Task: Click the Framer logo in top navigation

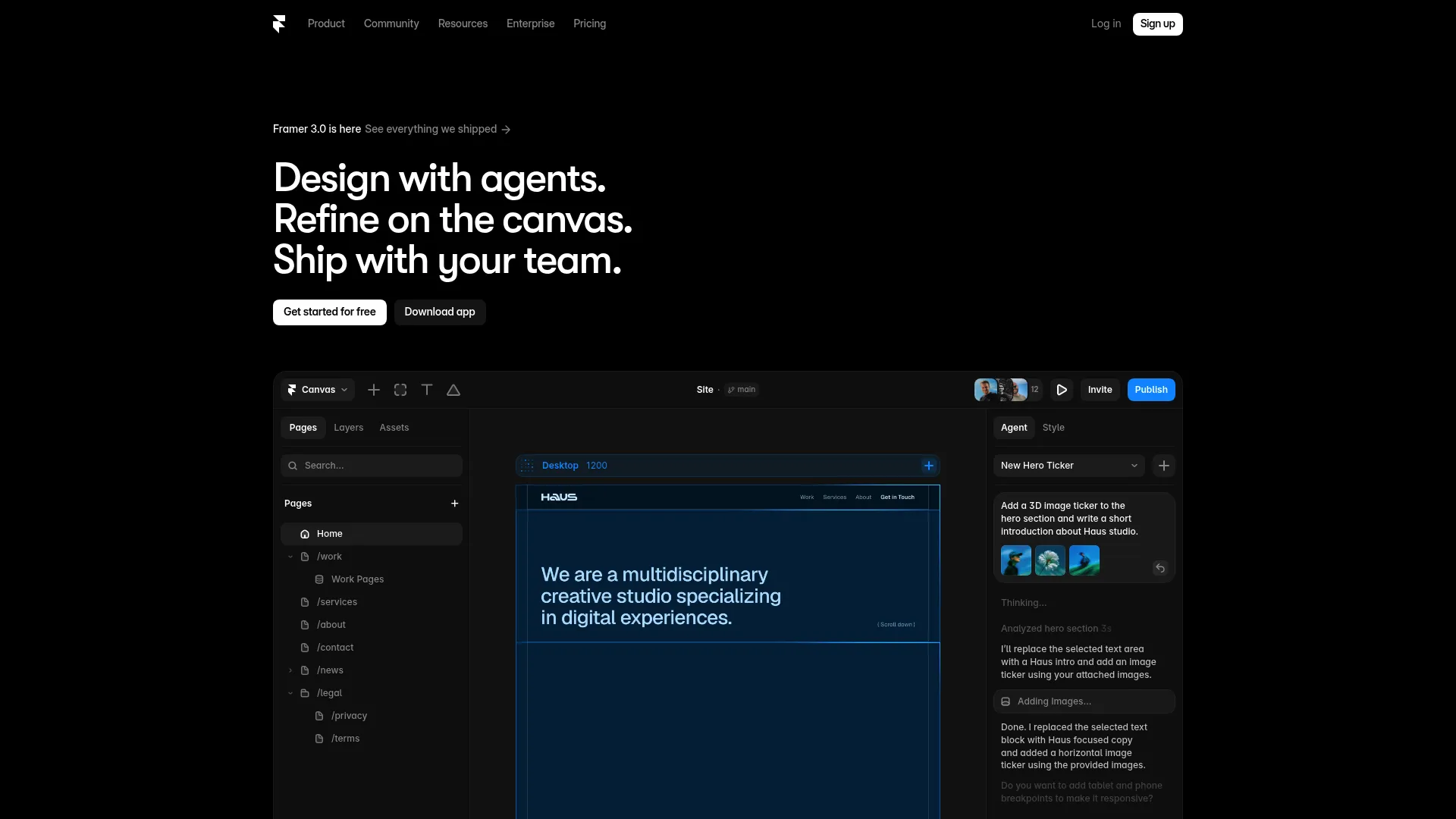Action: (279, 24)
